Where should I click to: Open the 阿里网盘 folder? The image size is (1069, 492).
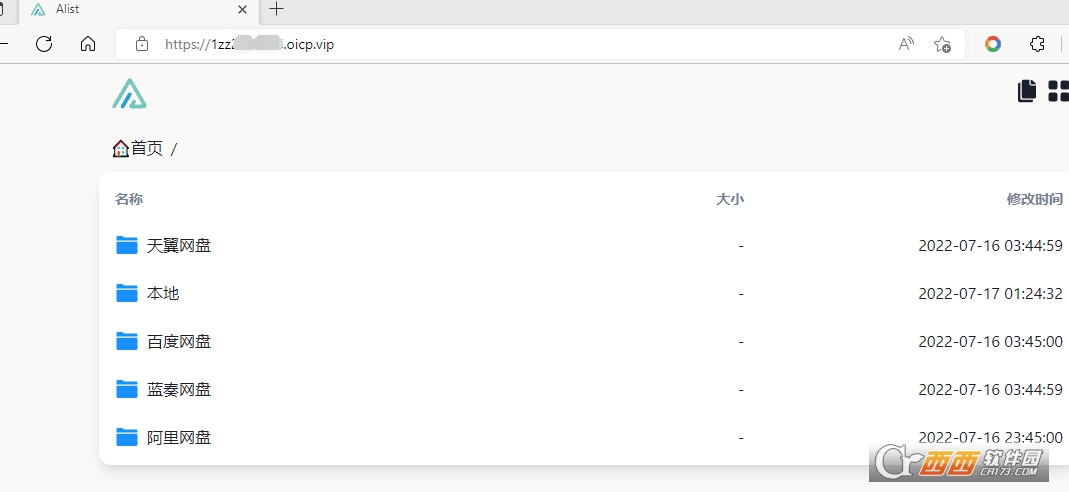coord(179,437)
